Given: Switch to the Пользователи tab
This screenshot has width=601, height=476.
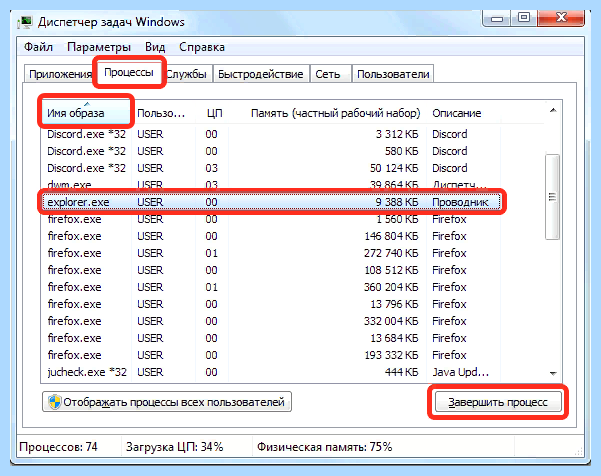Looking at the screenshot, I should click(393, 74).
